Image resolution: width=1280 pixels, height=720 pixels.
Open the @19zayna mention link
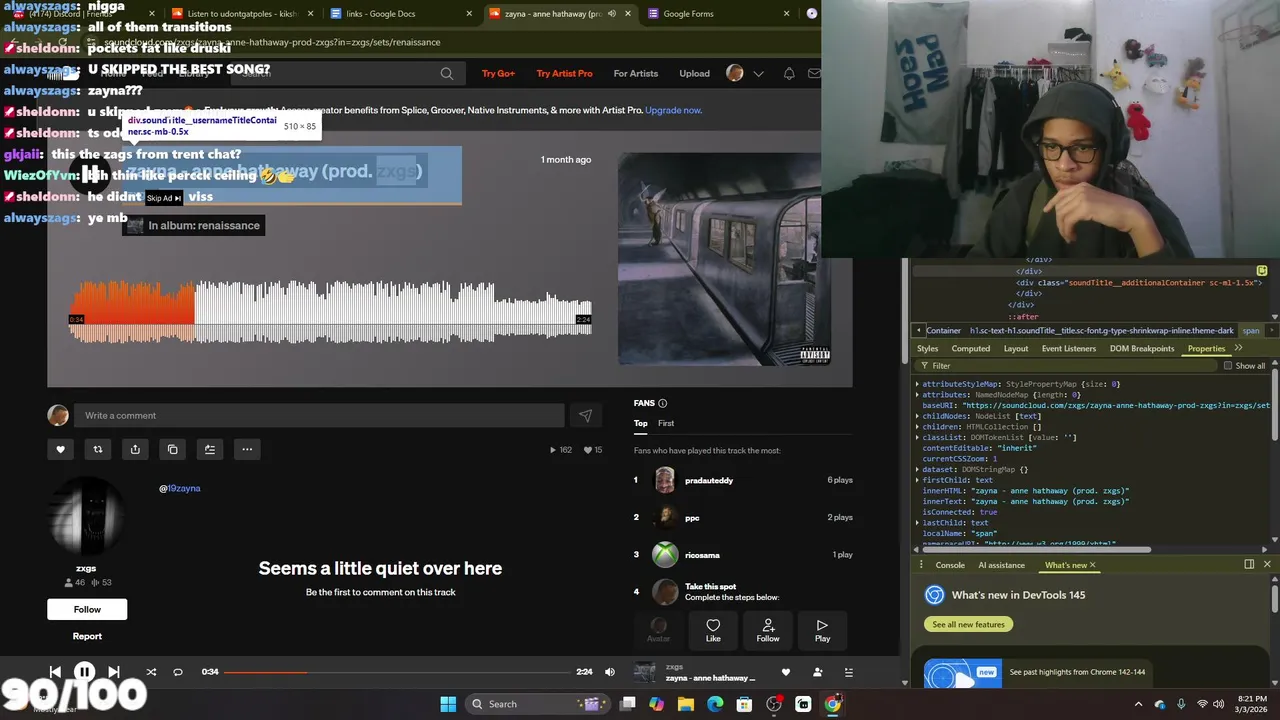click(180, 489)
